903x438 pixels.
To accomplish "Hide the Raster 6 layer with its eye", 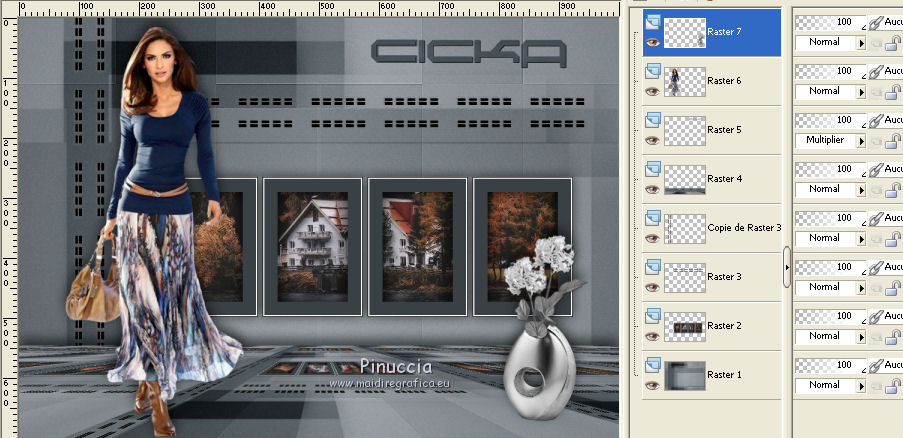I will [x=652, y=91].
